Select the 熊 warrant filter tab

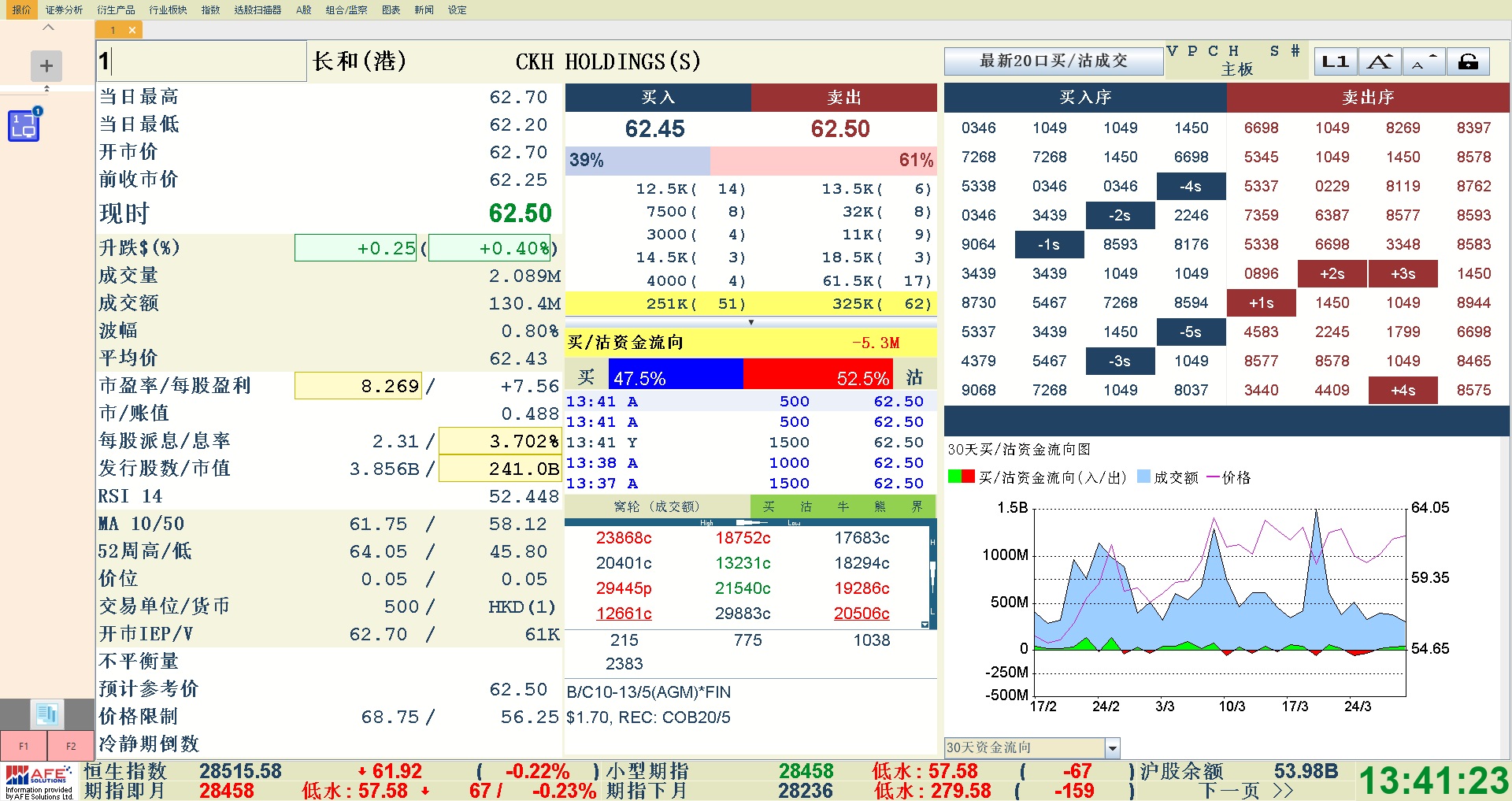(880, 506)
